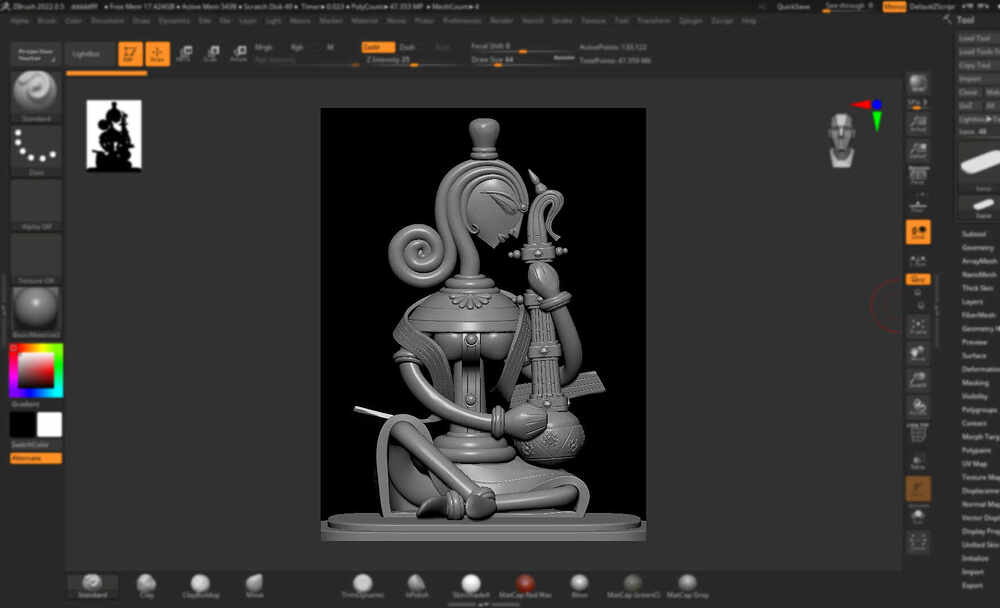Select the ClayBuildup brush
This screenshot has height=608, width=1000.
point(200,586)
